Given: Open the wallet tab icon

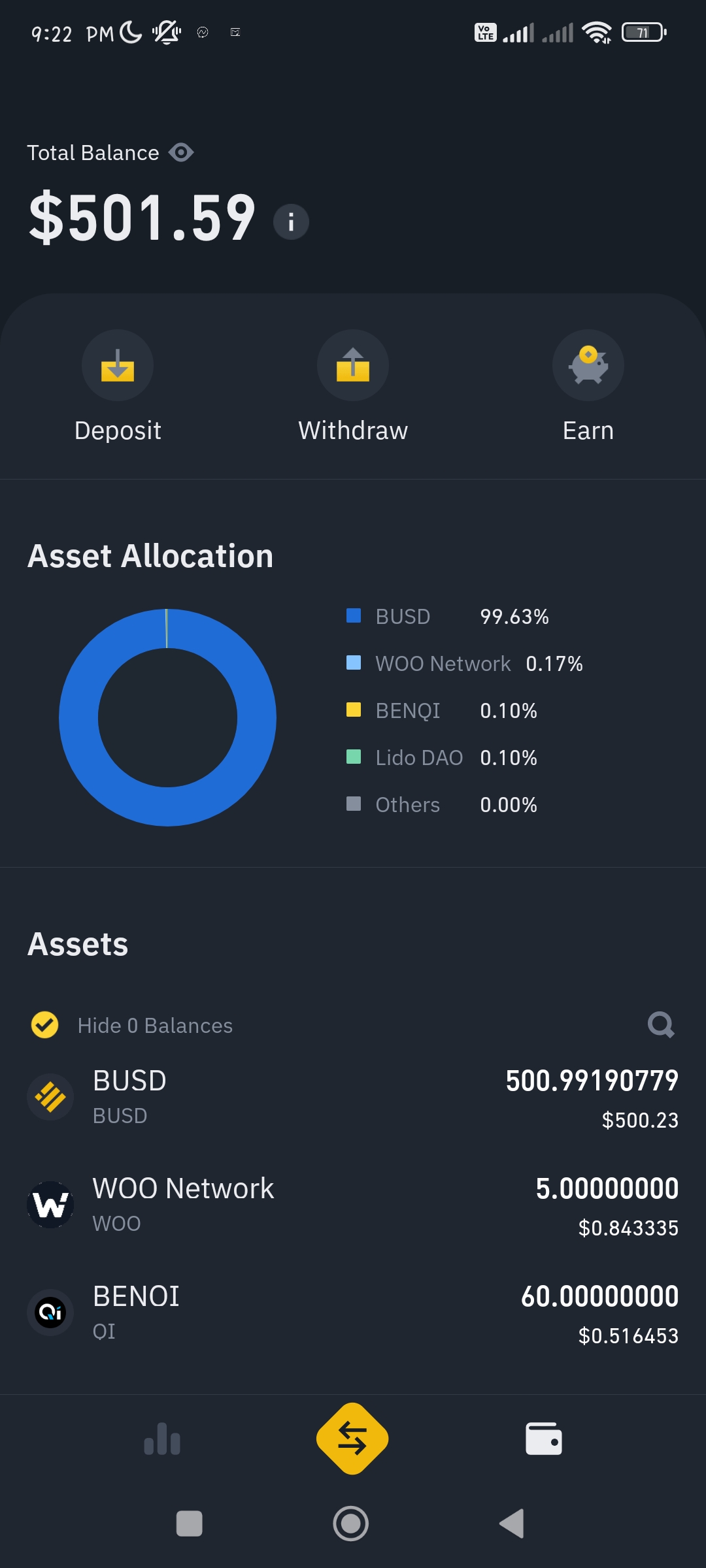Looking at the screenshot, I should (x=544, y=1439).
